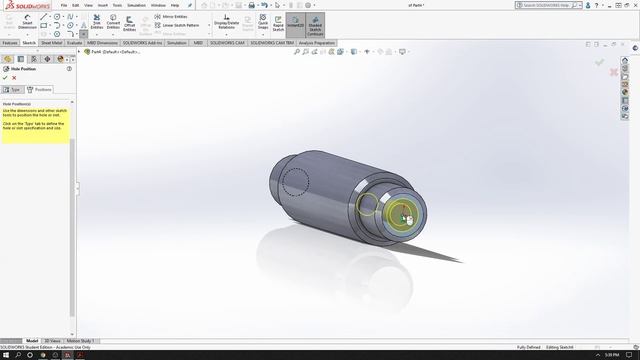640x360 pixels.
Task: Pick the Sketch Fillet tool
Action: (70, 34)
